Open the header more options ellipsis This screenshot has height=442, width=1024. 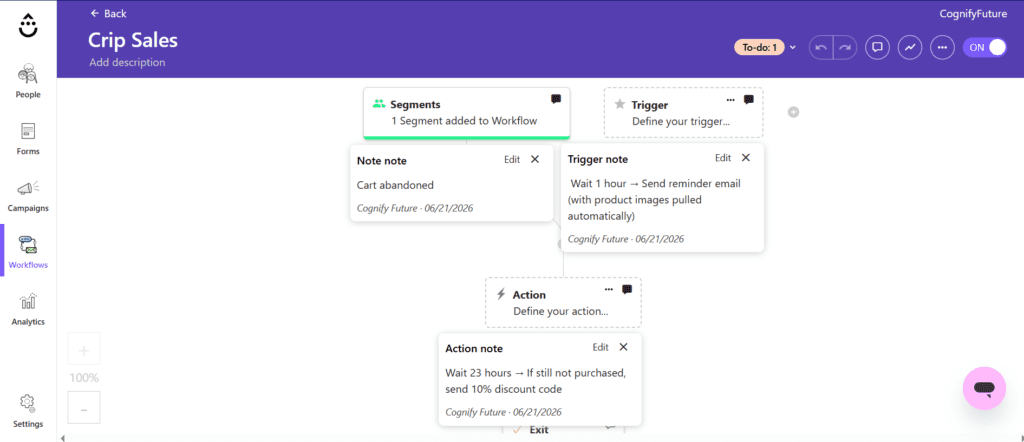[942, 47]
